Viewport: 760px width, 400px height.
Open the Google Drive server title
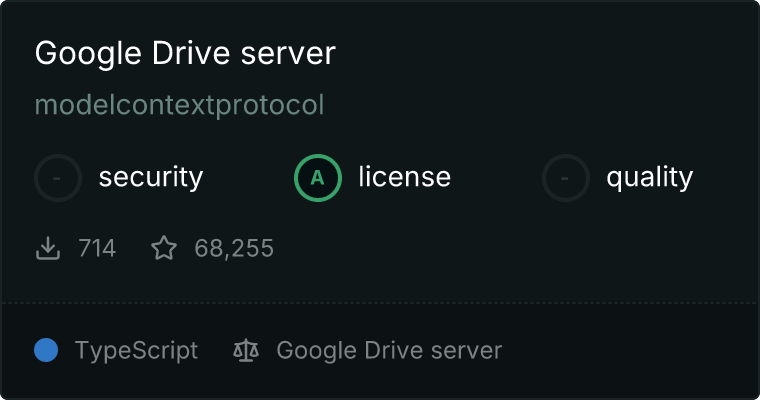pos(185,53)
